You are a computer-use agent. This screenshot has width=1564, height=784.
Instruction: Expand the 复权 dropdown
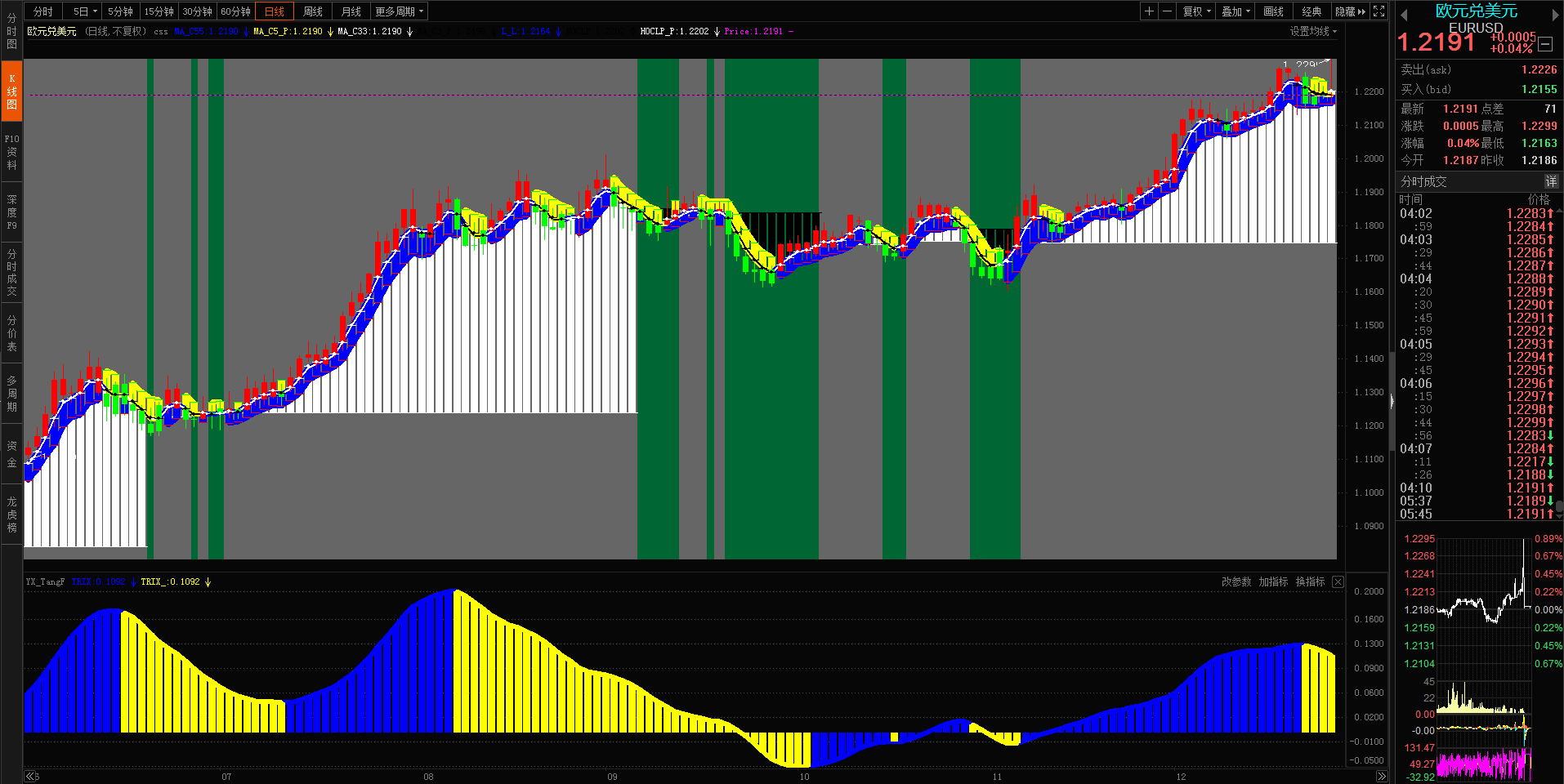[x=1197, y=11]
